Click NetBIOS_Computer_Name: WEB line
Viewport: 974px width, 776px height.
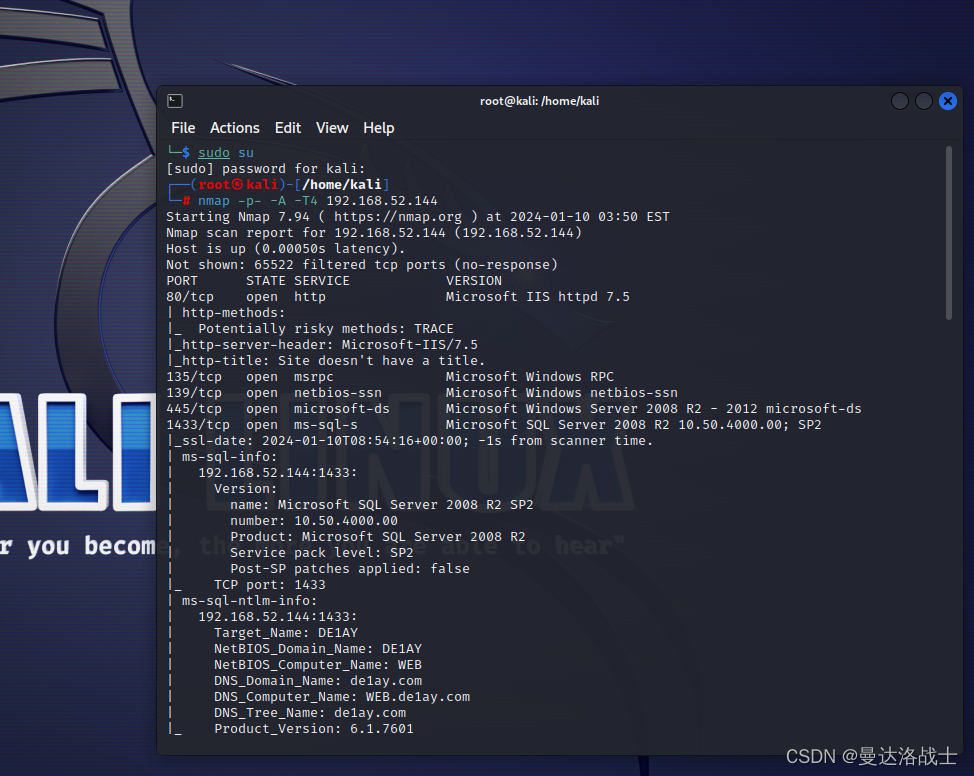click(318, 665)
